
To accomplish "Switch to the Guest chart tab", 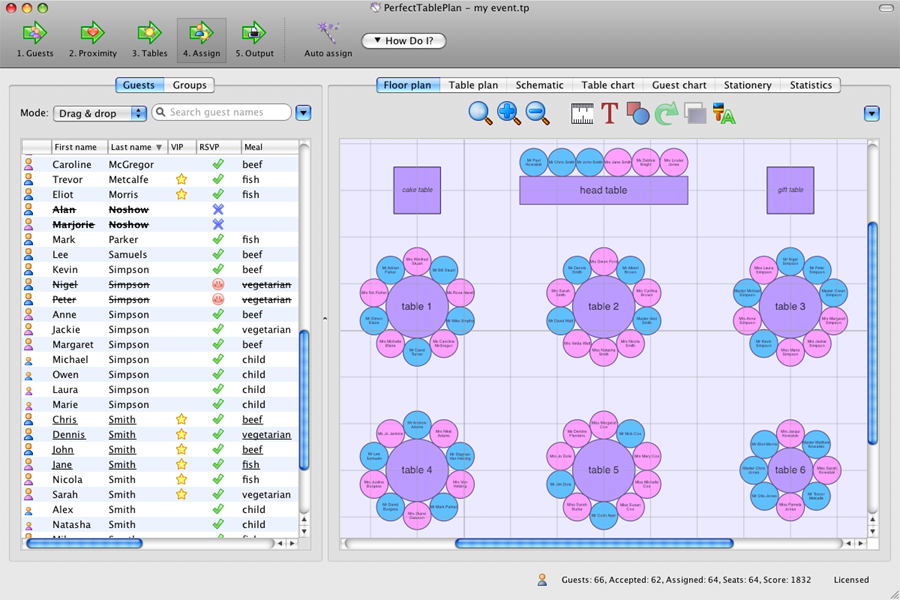I will click(679, 85).
